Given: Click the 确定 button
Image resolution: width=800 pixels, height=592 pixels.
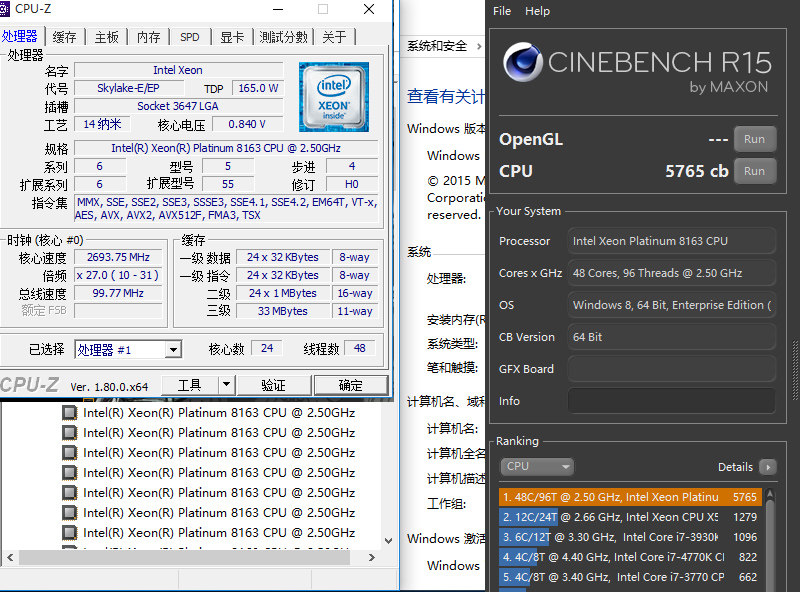Looking at the screenshot, I should point(351,385).
